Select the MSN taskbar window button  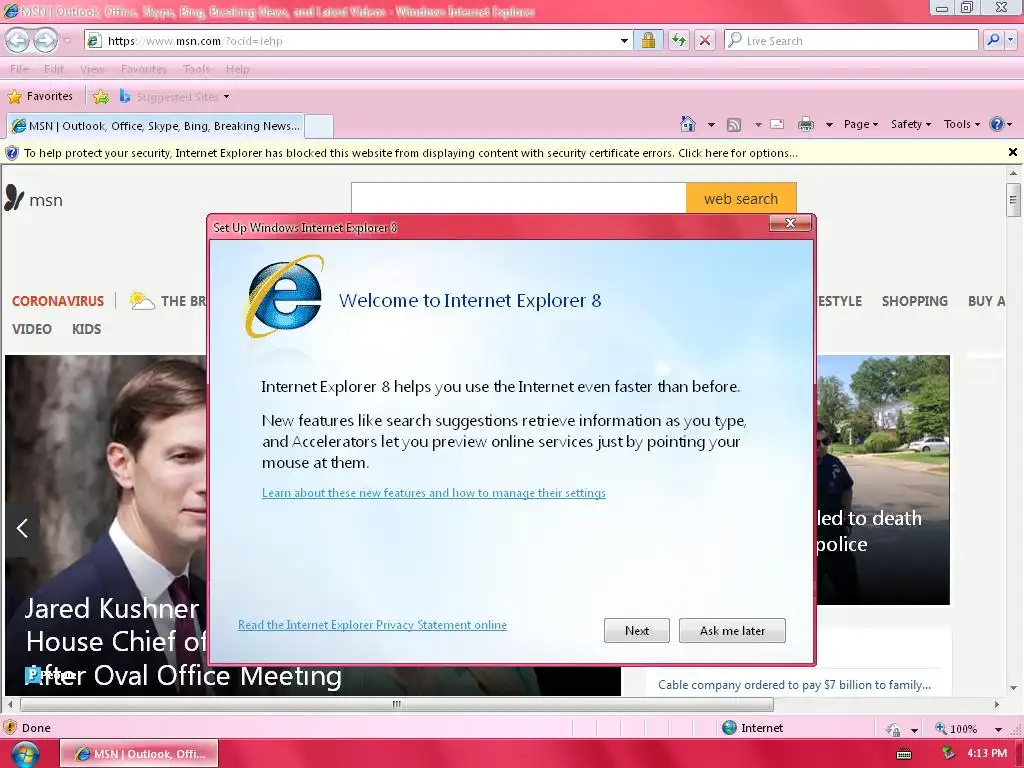pyautogui.click(x=139, y=754)
